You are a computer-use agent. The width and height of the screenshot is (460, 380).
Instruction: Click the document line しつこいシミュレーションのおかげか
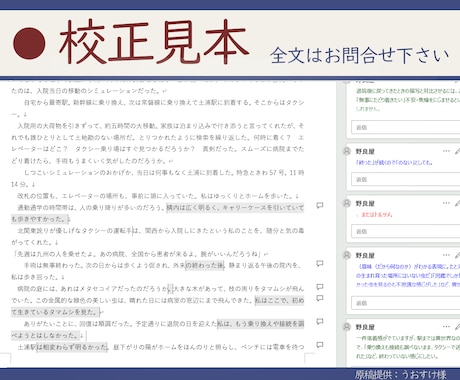[164, 172]
